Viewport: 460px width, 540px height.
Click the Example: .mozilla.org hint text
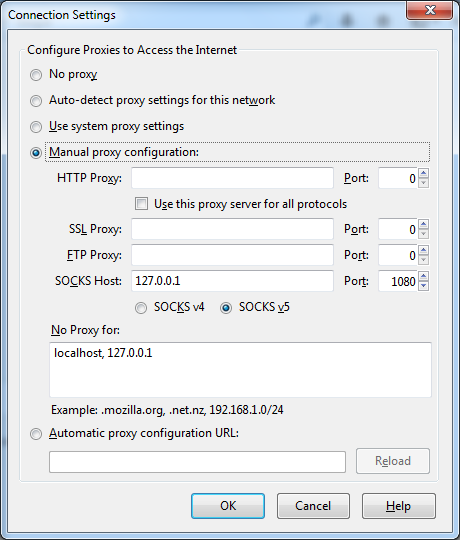pos(167,410)
